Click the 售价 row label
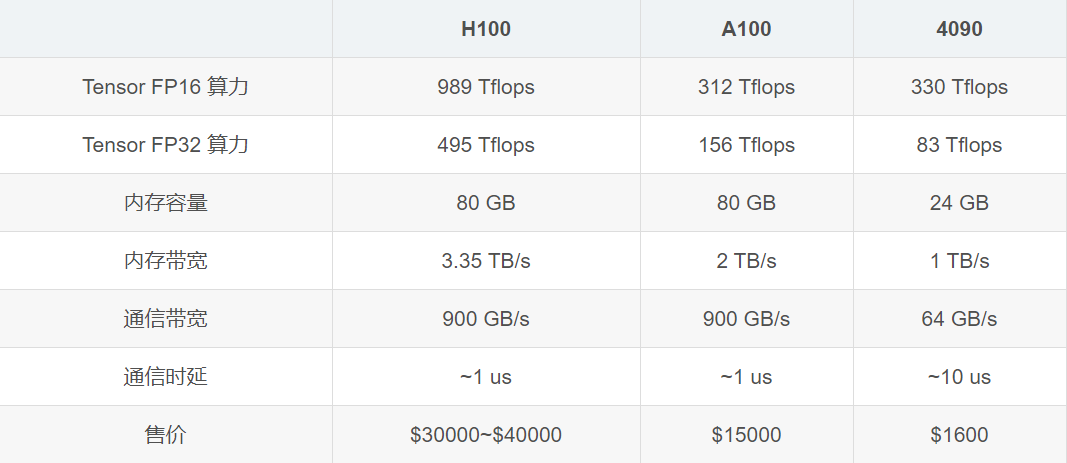The width and height of the screenshot is (1067, 463). tap(166, 435)
